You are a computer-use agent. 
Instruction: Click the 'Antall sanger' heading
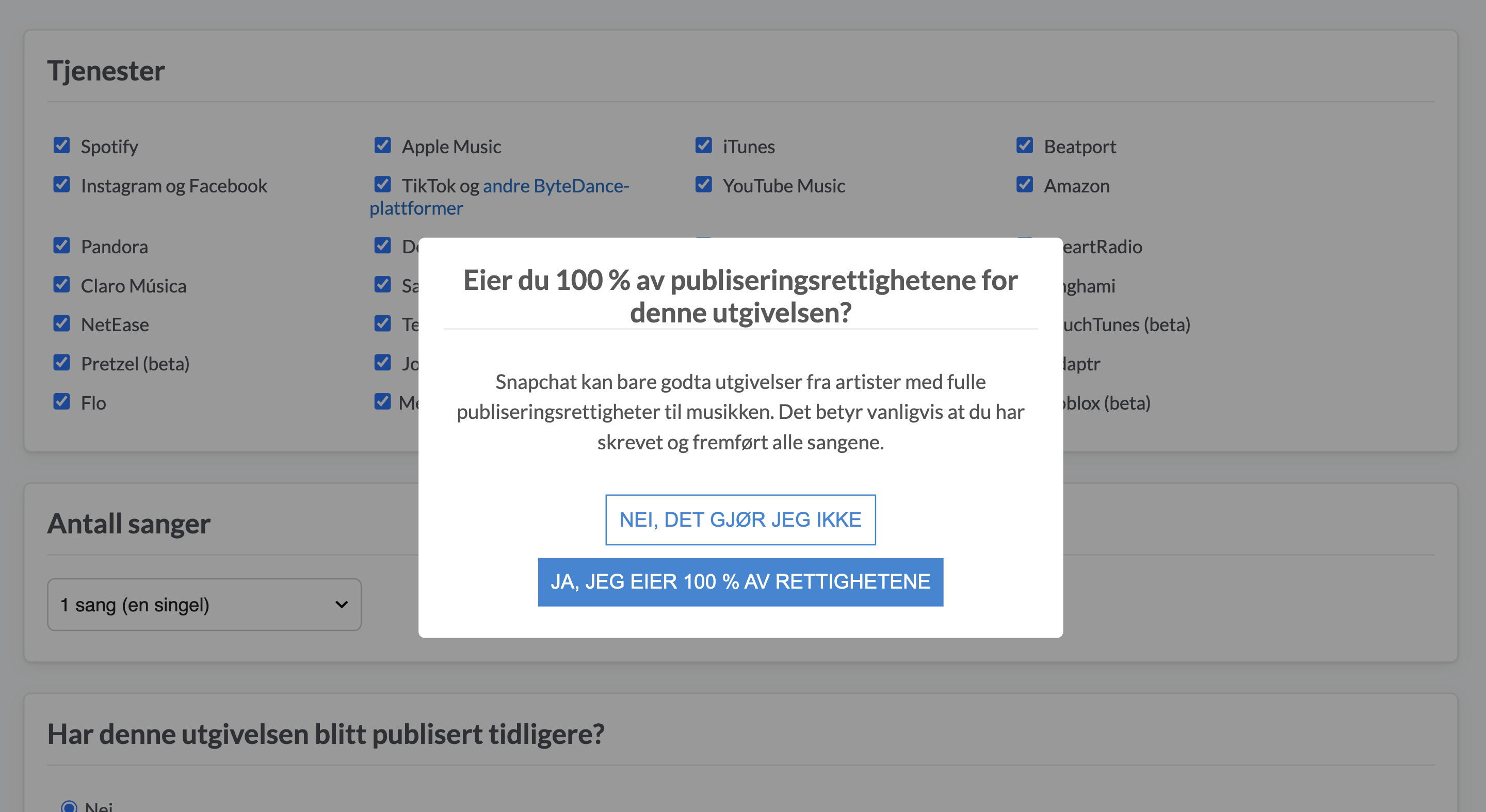[x=128, y=524]
